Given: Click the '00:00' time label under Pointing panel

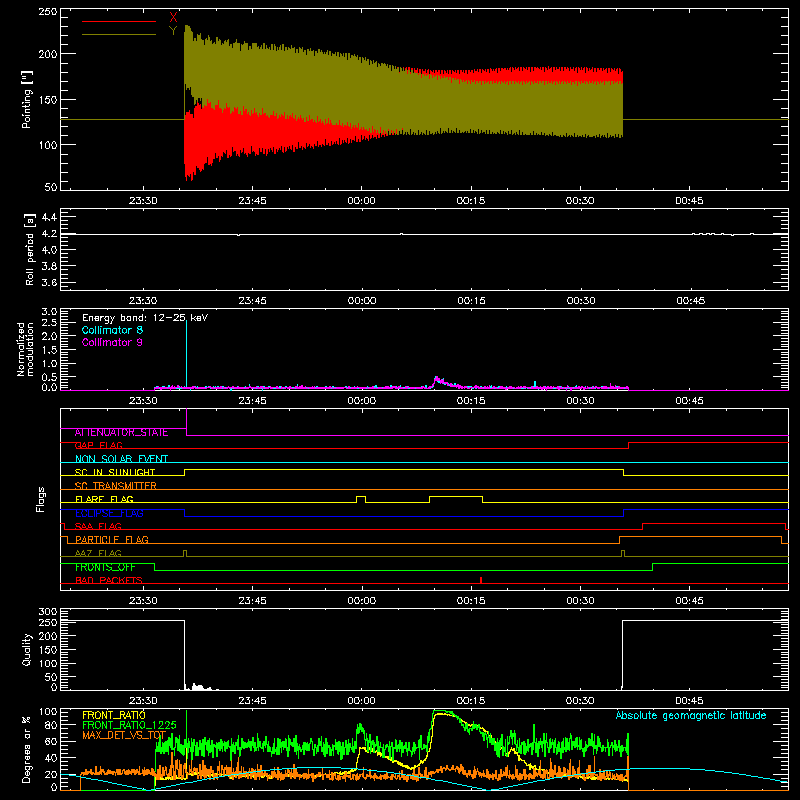Looking at the screenshot, I should (362, 201).
